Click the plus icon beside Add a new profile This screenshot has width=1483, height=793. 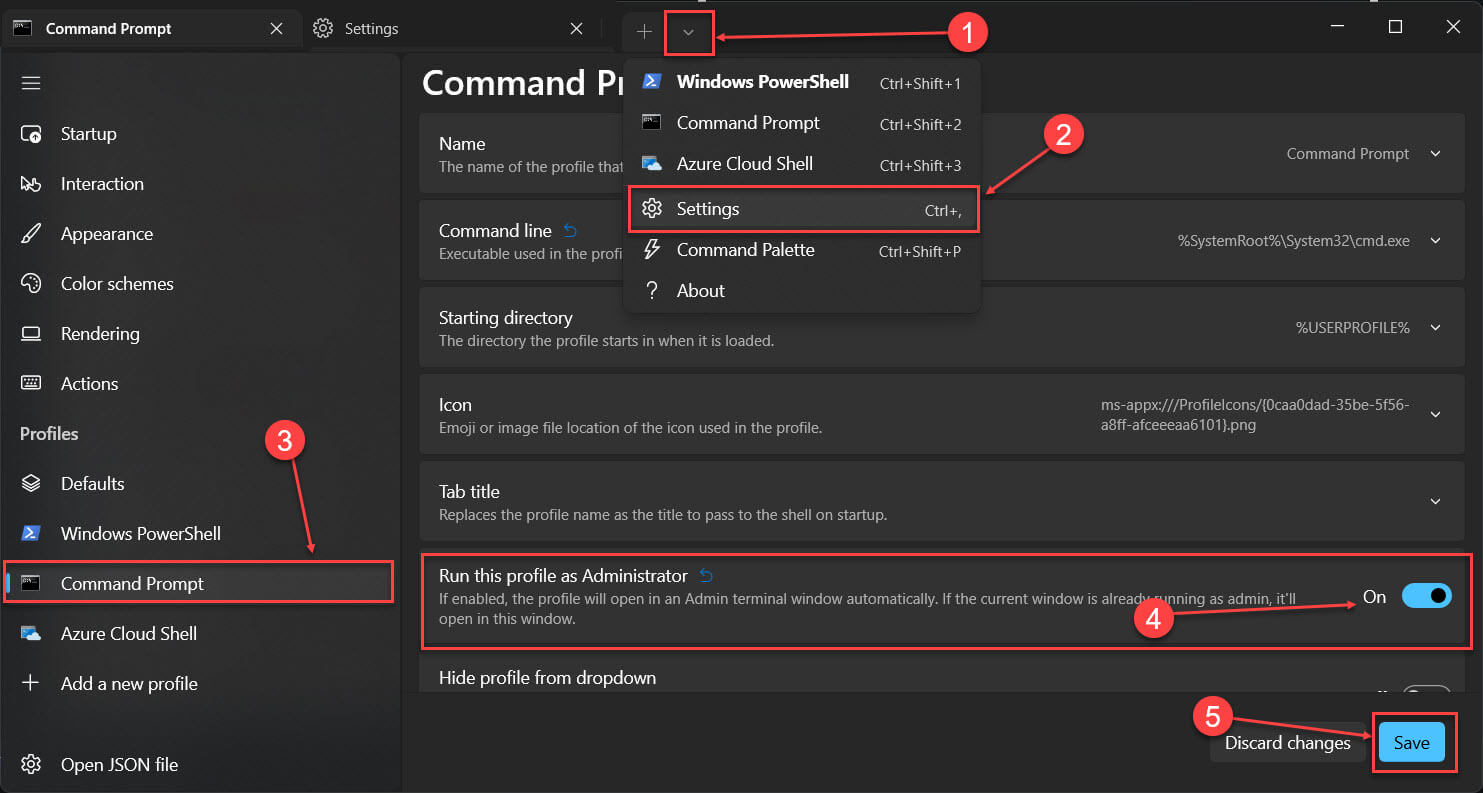click(31, 684)
